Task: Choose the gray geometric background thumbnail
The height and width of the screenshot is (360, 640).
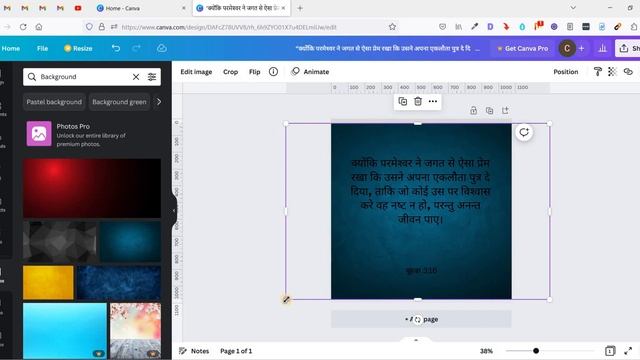Action: tap(60, 242)
